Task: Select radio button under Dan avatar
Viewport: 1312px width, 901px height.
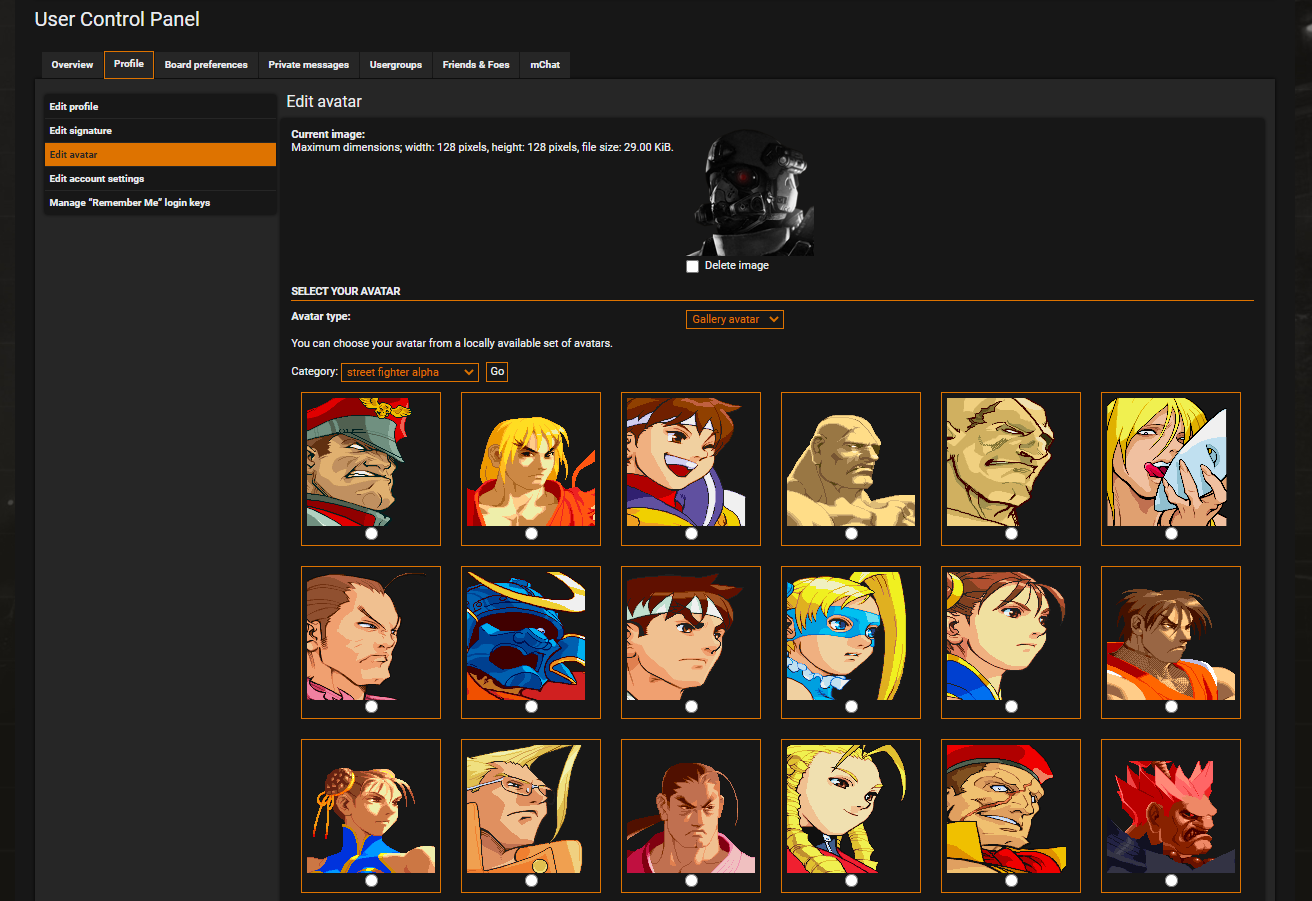Action: [691, 881]
